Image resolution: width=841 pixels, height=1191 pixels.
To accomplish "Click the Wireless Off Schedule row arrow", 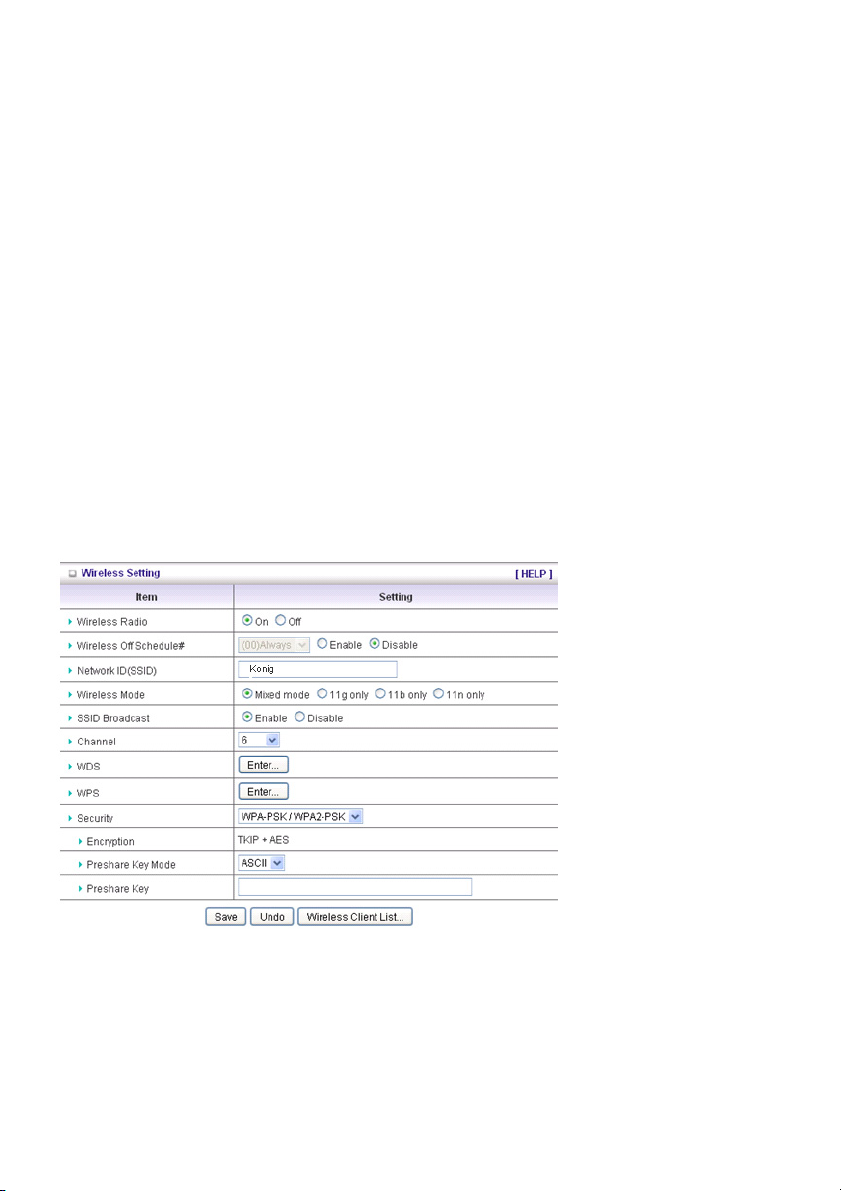I will pos(71,646).
